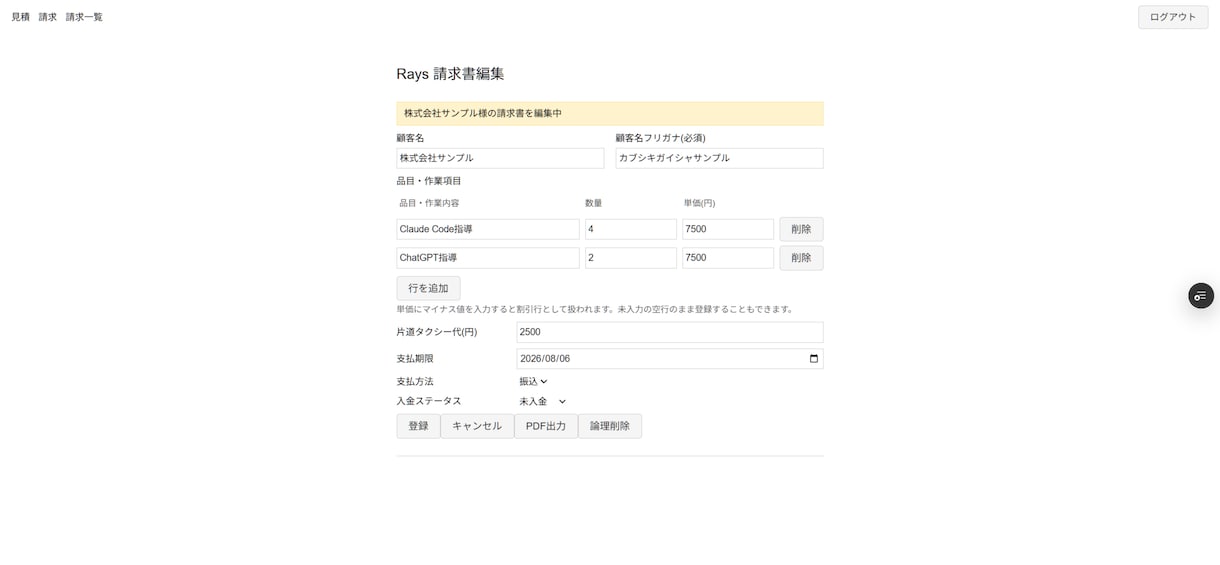Viewport: 1220px width, 565px height.
Task: Open the 支払方法 dropdown 振込
Action: [533, 382]
